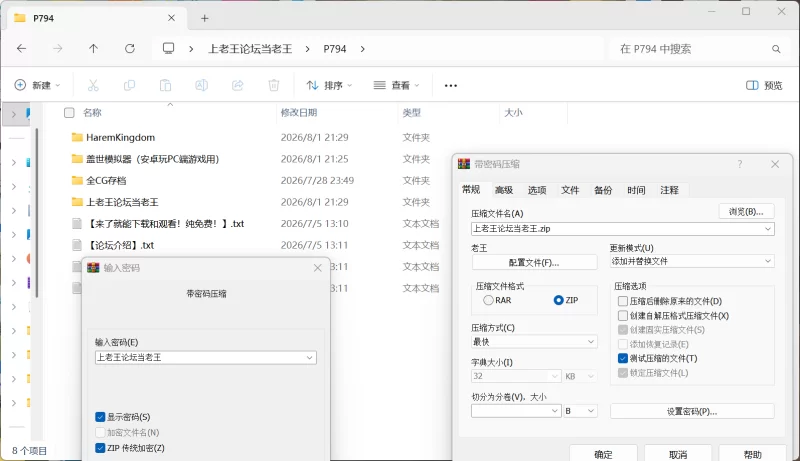Click the Delete trash icon
This screenshot has width=800, height=461.
[274, 85]
